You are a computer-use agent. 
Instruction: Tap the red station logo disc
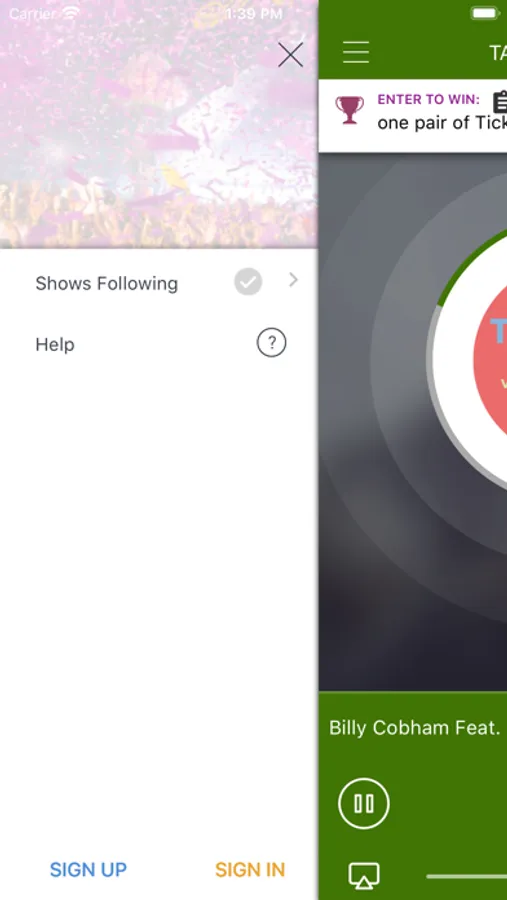pyautogui.click(x=490, y=359)
